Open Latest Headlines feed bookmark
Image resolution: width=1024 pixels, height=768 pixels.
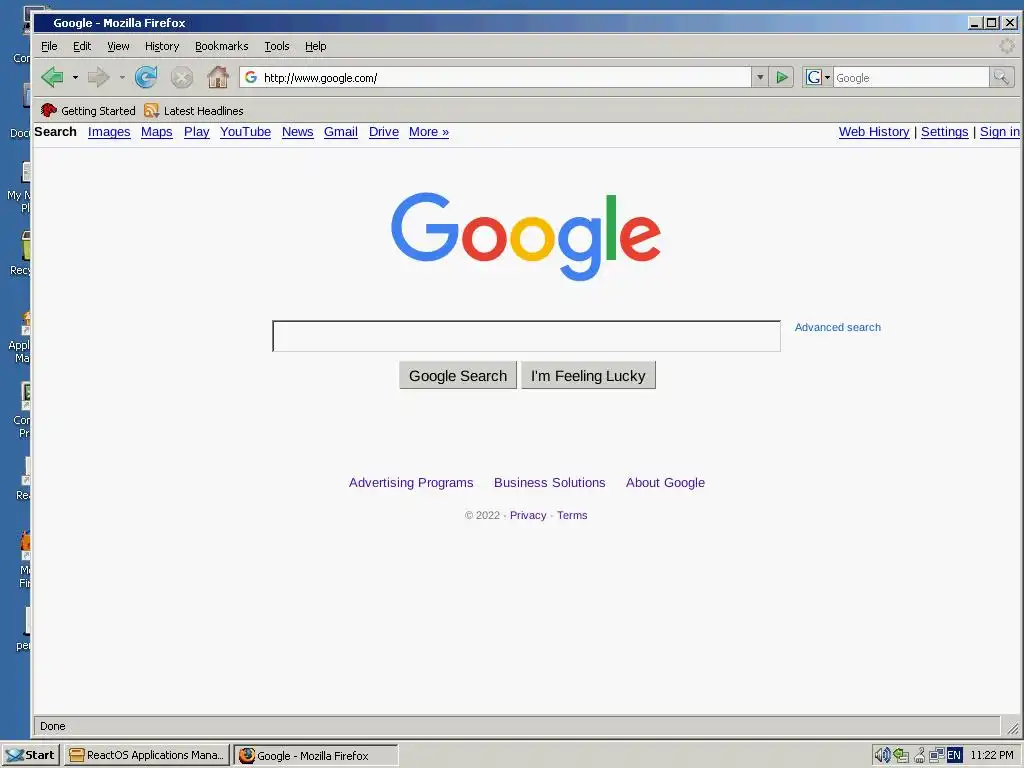pyautogui.click(x=194, y=110)
